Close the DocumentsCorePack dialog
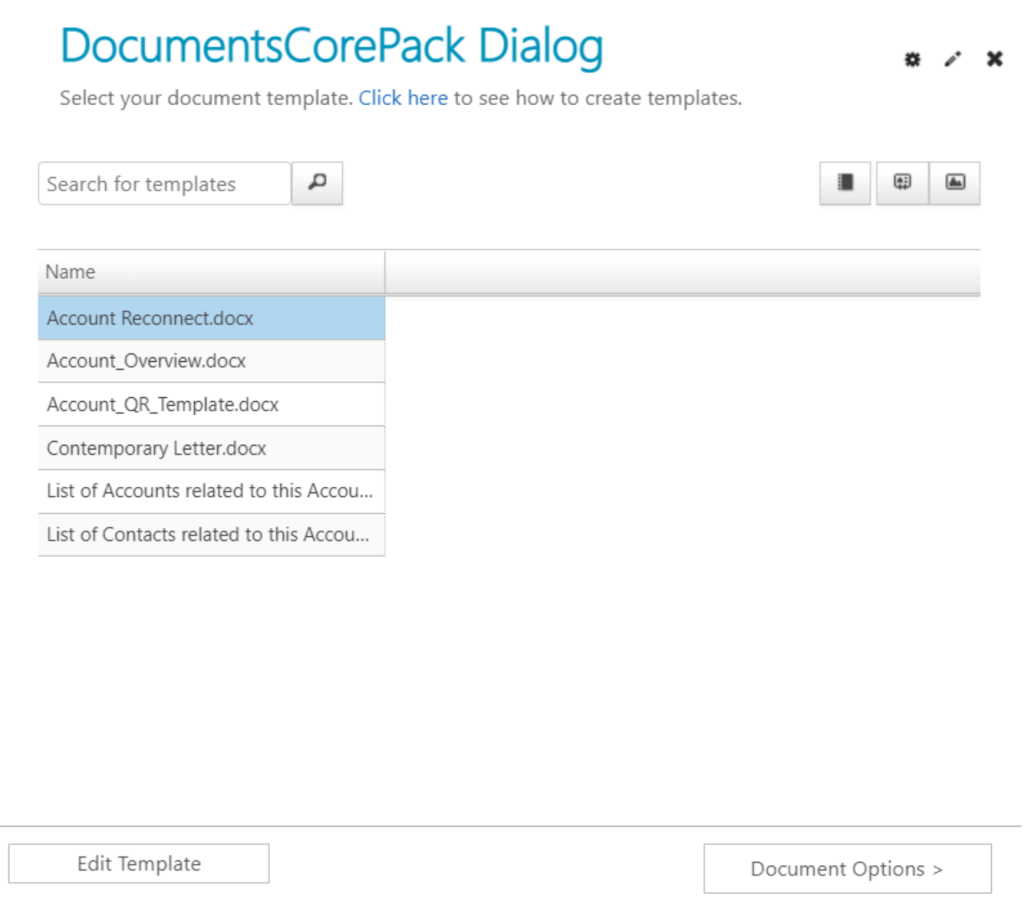Viewport: 1024px width, 908px height. pos(994,59)
